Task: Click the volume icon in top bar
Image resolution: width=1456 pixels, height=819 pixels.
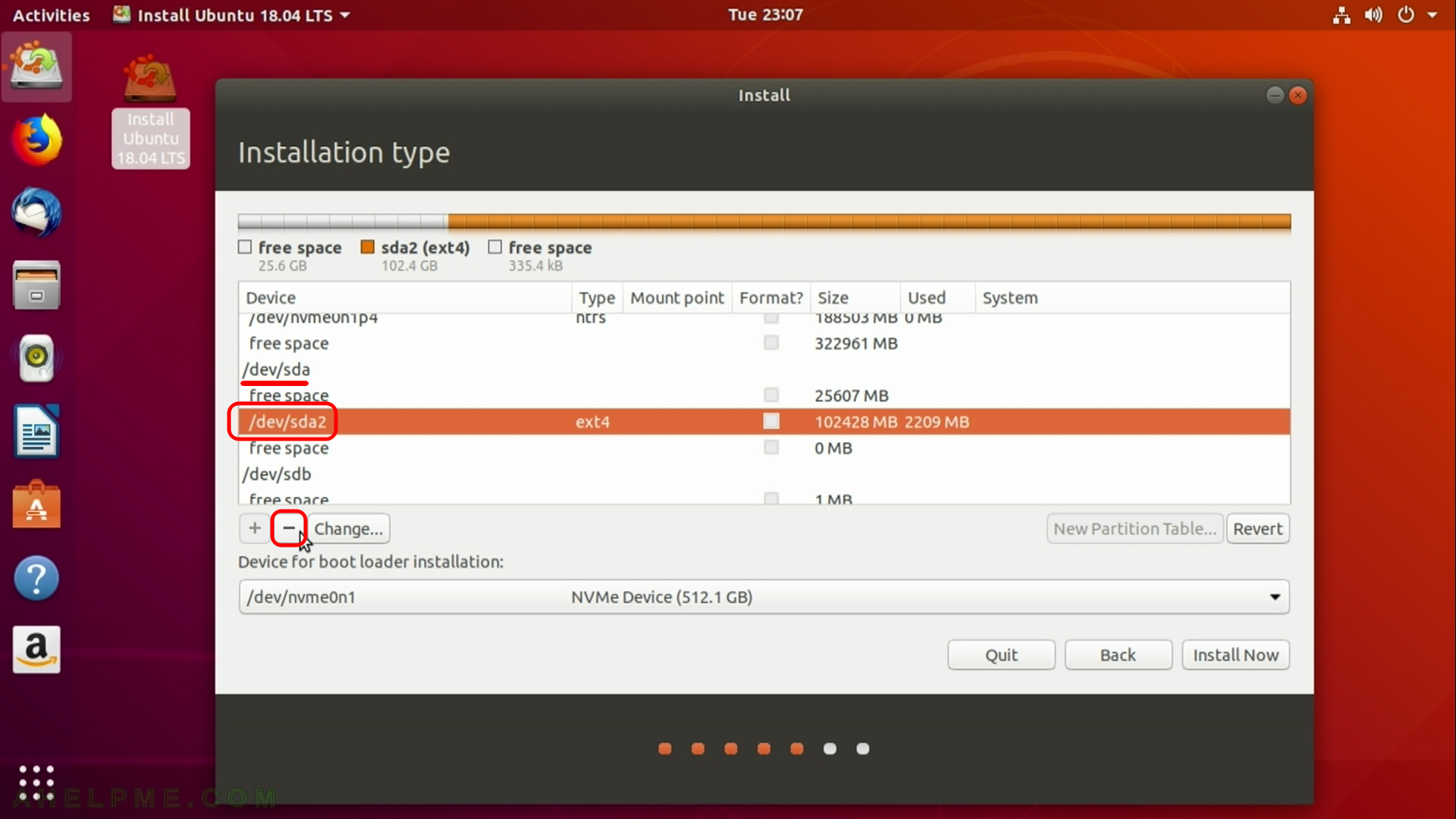Action: click(1373, 15)
